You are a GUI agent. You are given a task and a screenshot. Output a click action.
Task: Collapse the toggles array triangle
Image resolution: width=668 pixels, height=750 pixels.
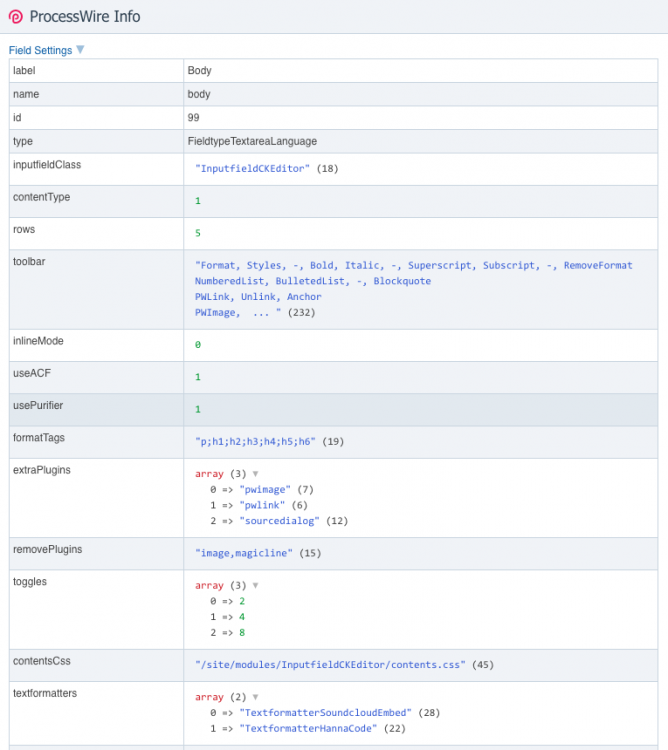click(x=255, y=586)
